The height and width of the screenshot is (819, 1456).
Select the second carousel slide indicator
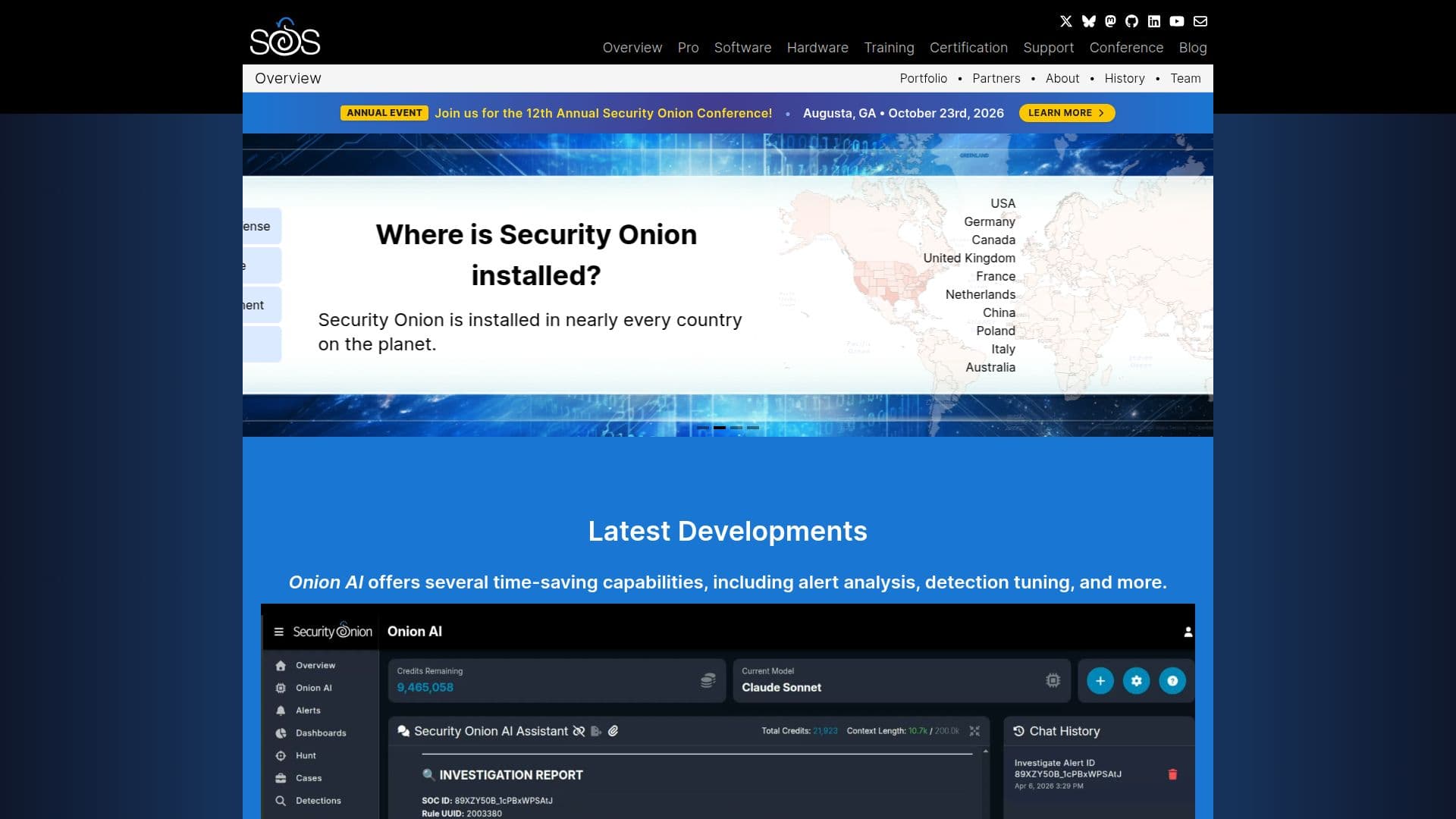tap(720, 428)
